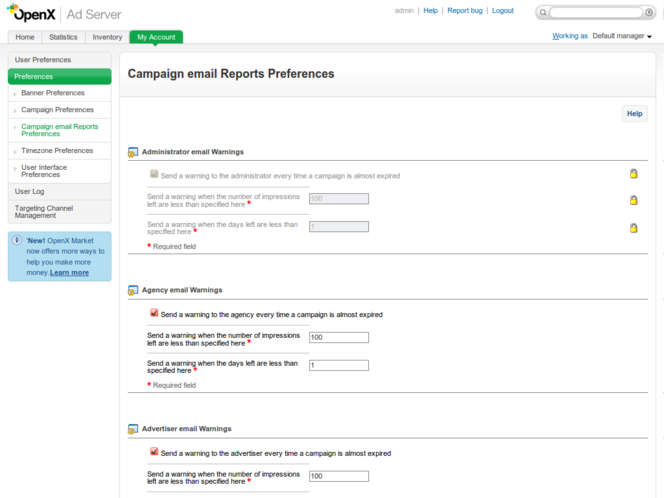Click lock icon beside administrator impressions field
This screenshot has height=498, width=664.
(633, 200)
